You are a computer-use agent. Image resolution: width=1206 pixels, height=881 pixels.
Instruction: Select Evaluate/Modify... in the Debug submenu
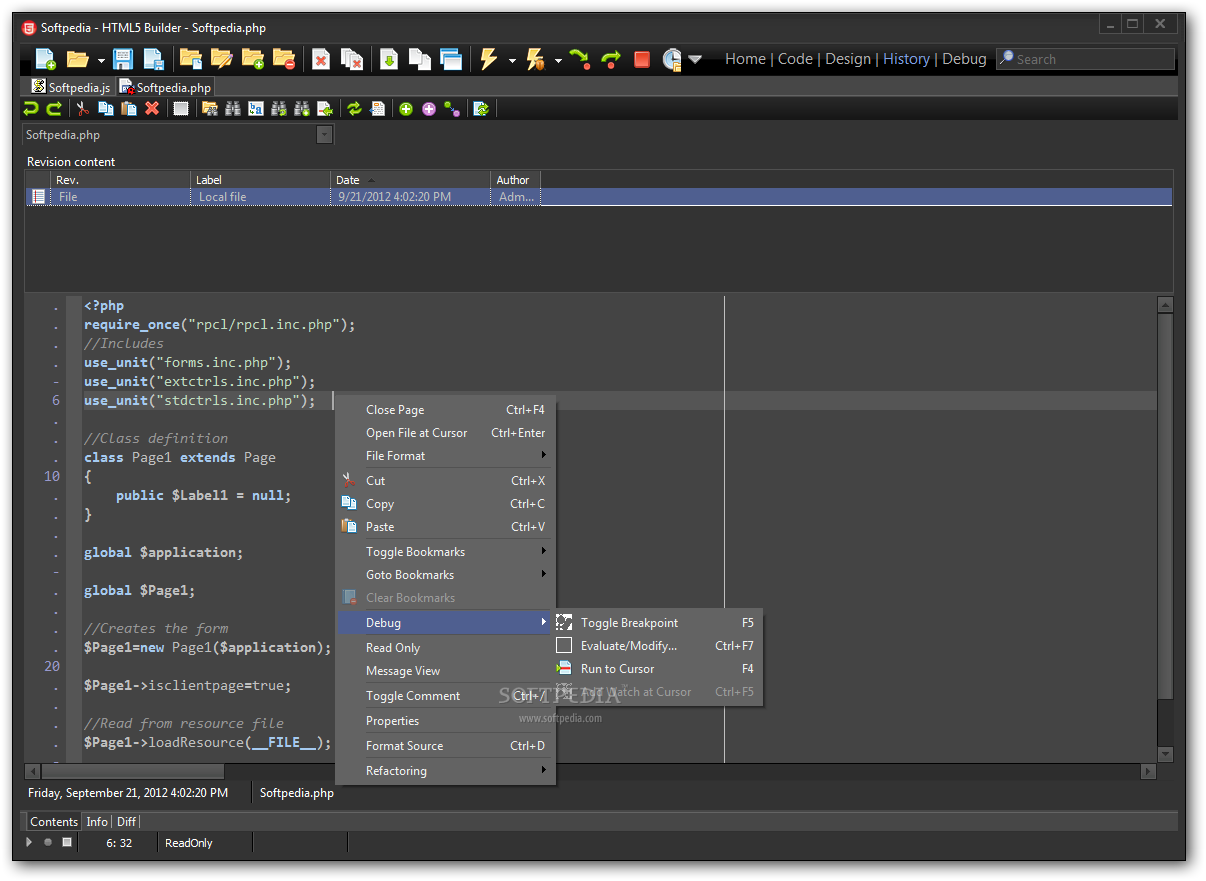tap(658, 646)
